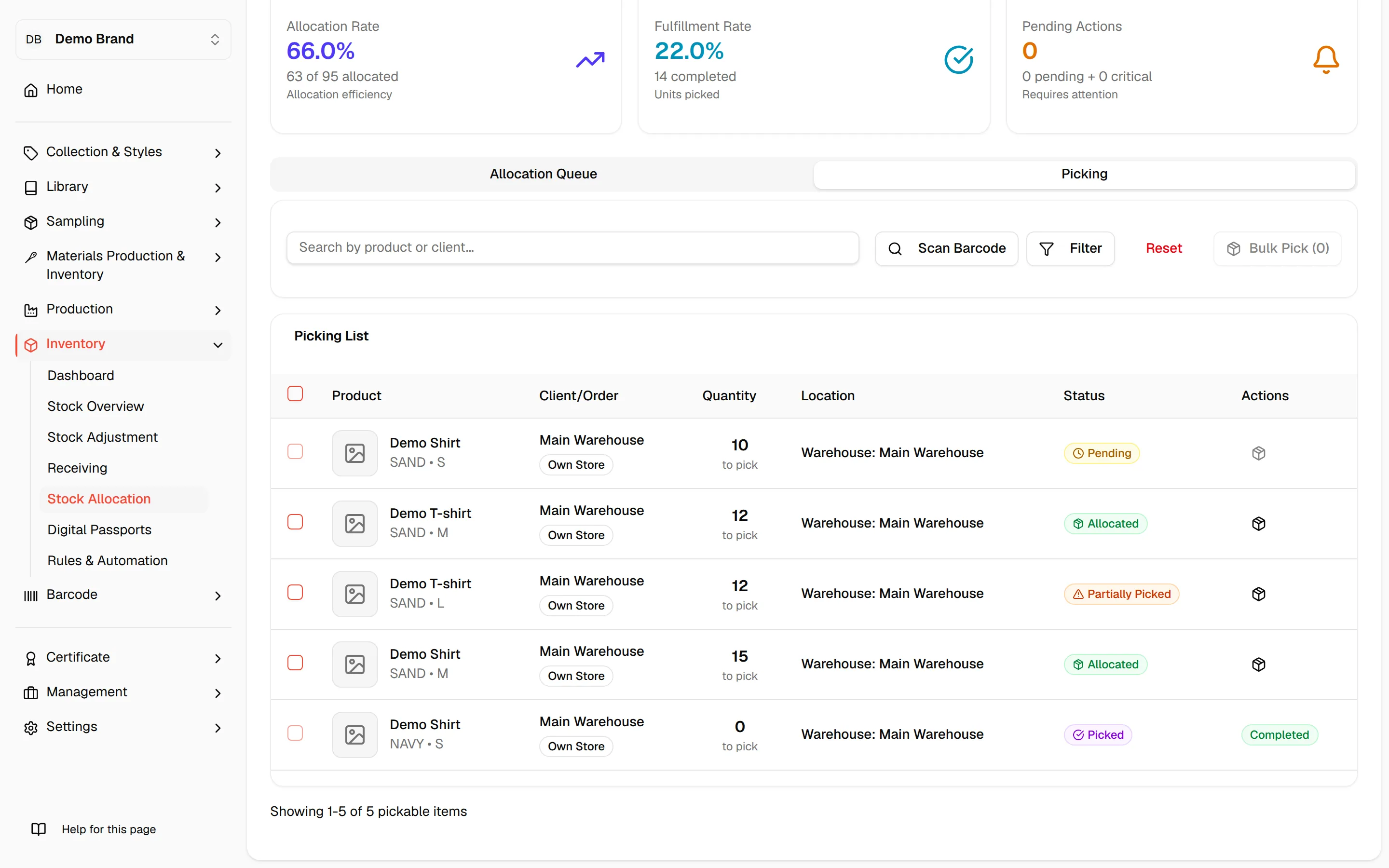1389x868 pixels.
Task: Click the book icon beside Help for this page
Action: pyautogui.click(x=39, y=829)
